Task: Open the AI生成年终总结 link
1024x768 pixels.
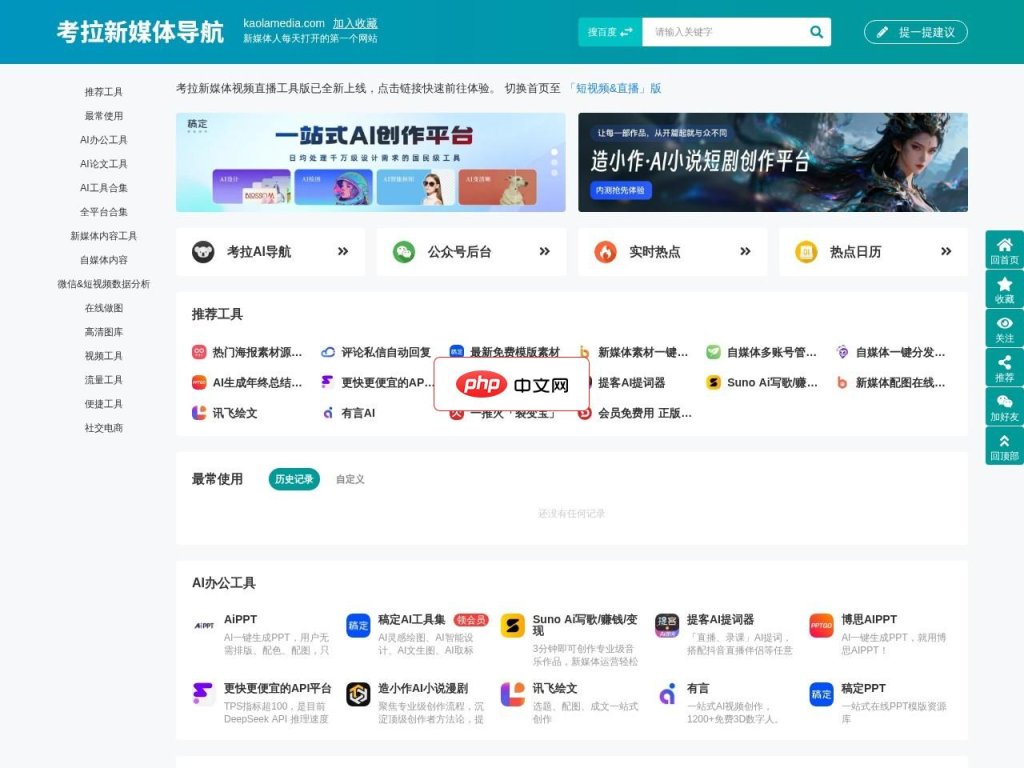Action: click(x=257, y=383)
